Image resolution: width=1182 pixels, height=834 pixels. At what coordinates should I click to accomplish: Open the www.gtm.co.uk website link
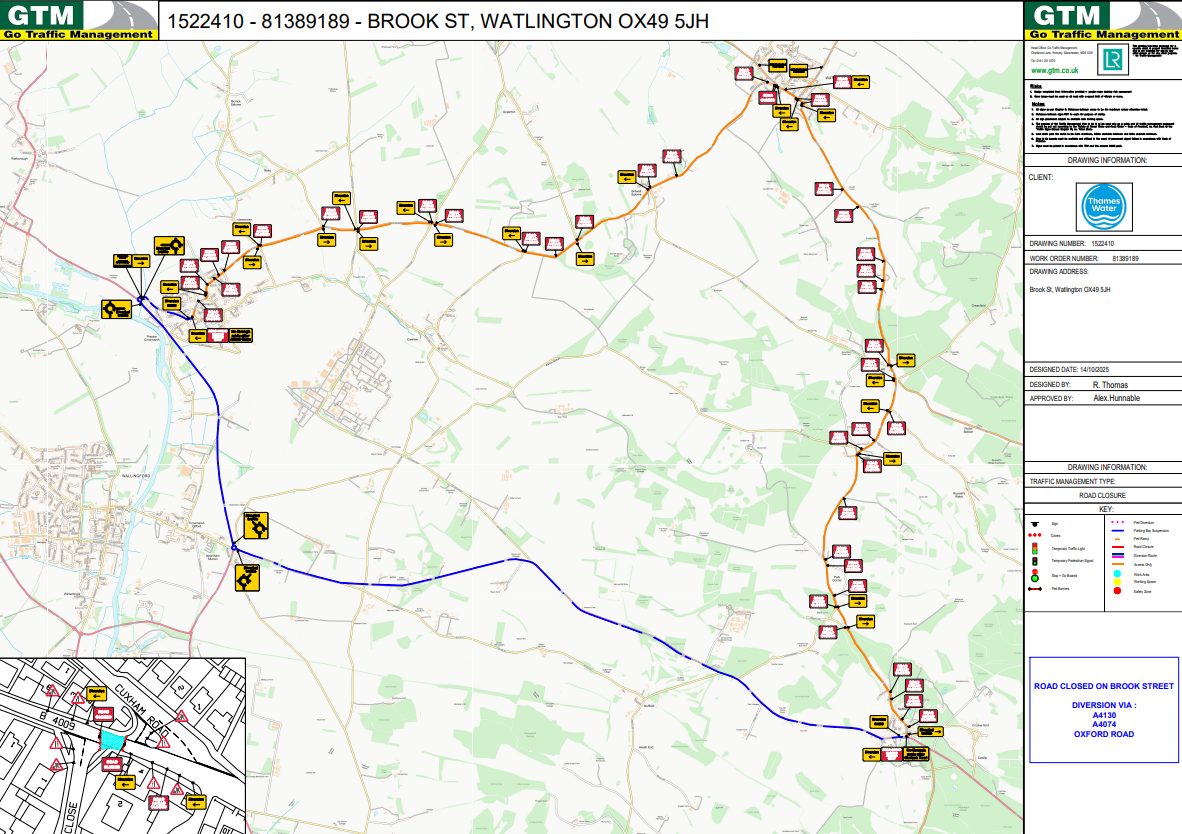point(1052,71)
